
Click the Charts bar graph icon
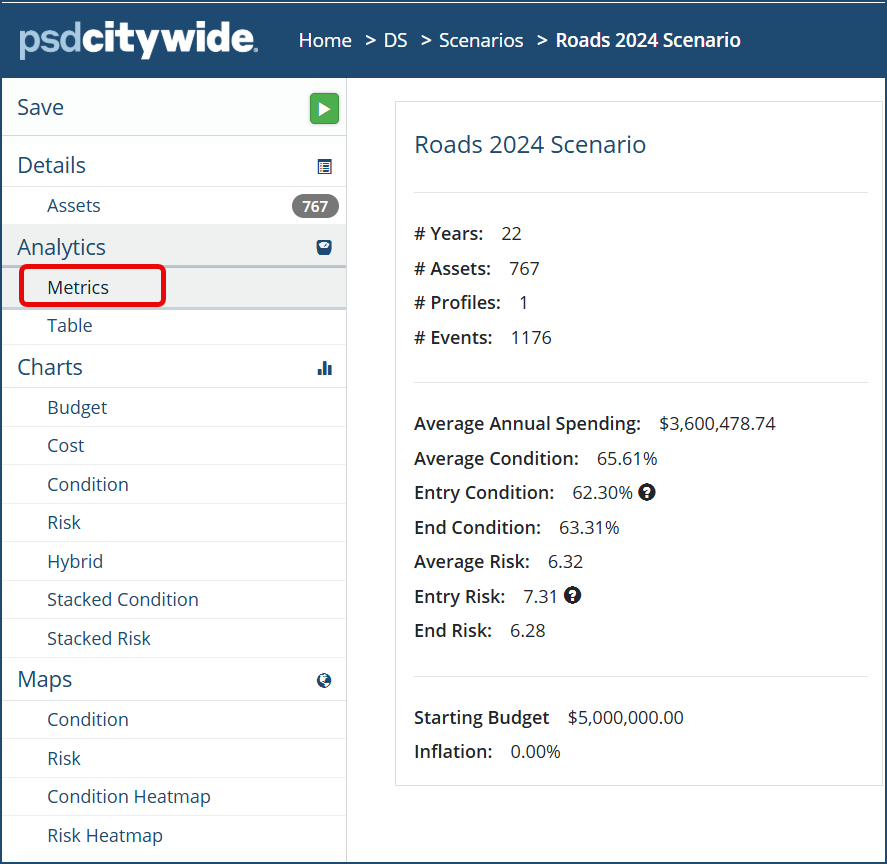325,368
